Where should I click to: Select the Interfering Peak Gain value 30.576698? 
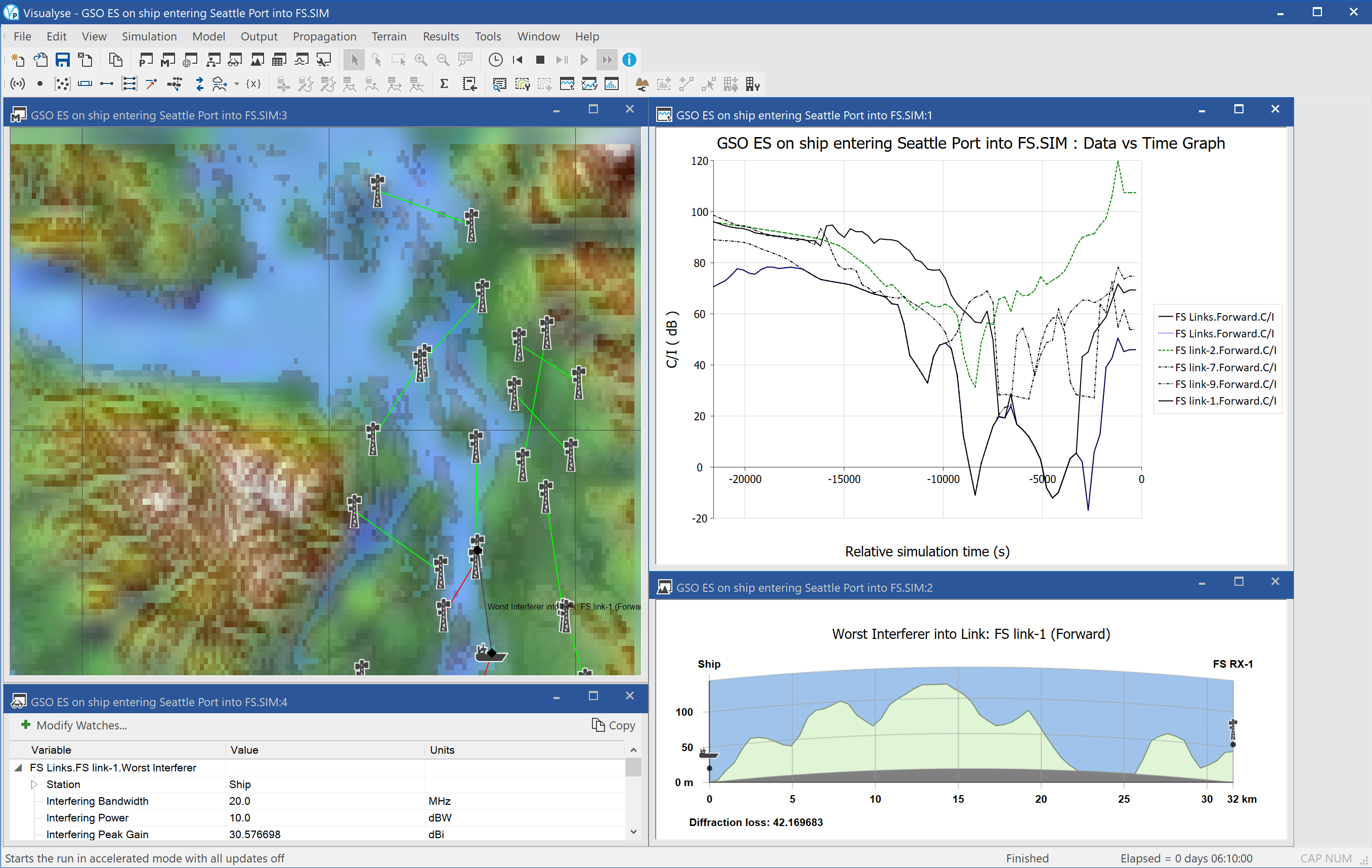[254, 834]
